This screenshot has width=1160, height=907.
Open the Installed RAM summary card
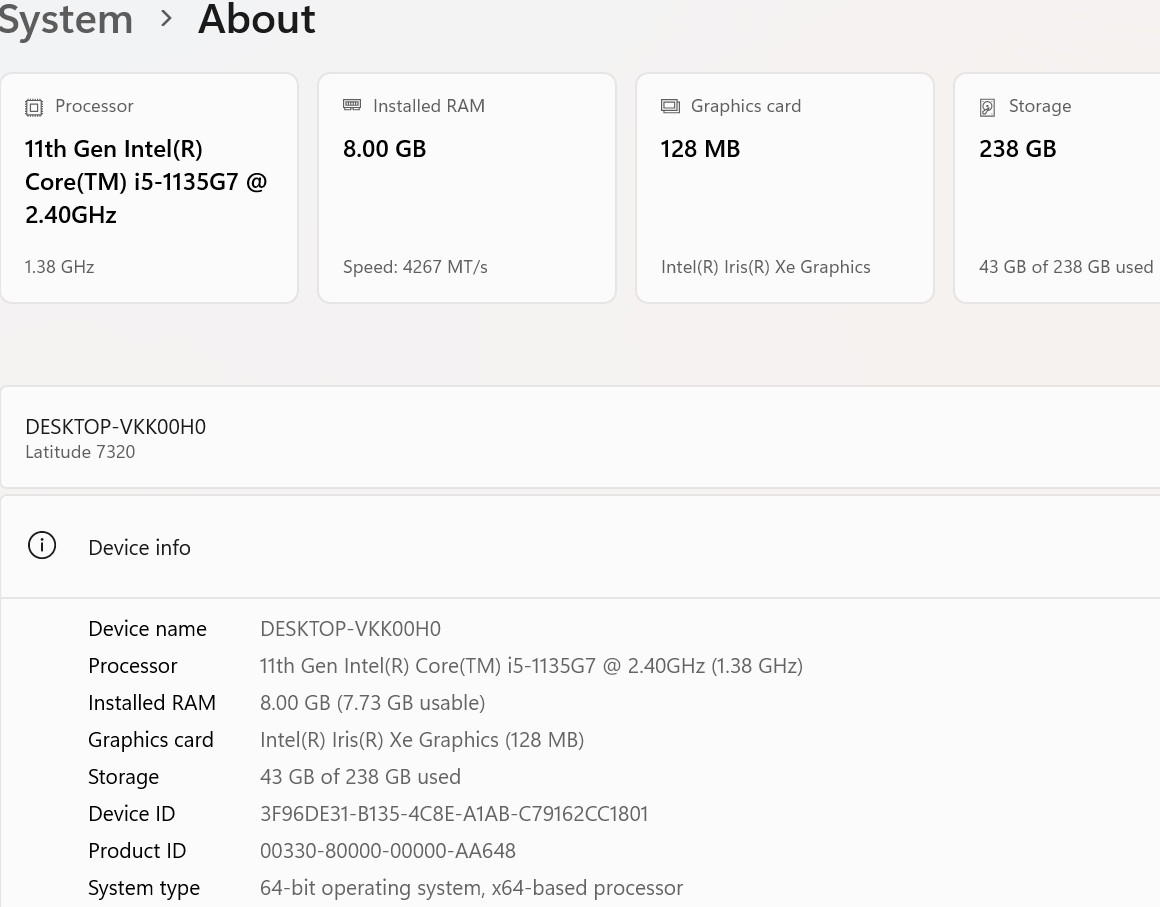pyautogui.click(x=467, y=188)
